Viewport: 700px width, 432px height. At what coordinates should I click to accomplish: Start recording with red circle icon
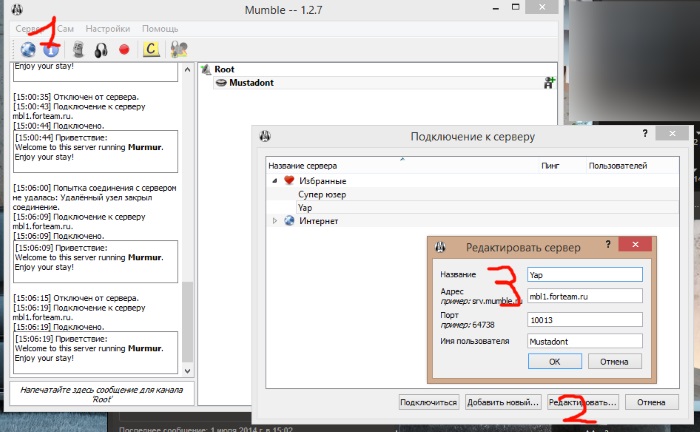(124, 49)
